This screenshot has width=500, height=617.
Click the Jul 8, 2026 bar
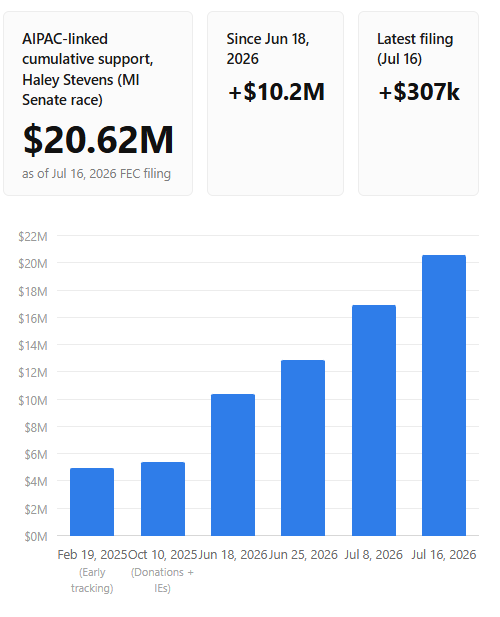[374, 420]
